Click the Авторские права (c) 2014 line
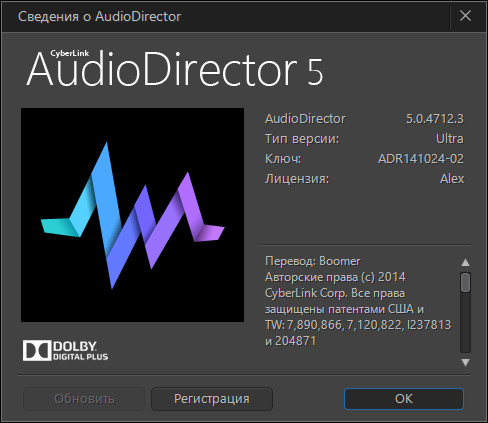This screenshot has height=423, width=488. (335, 277)
